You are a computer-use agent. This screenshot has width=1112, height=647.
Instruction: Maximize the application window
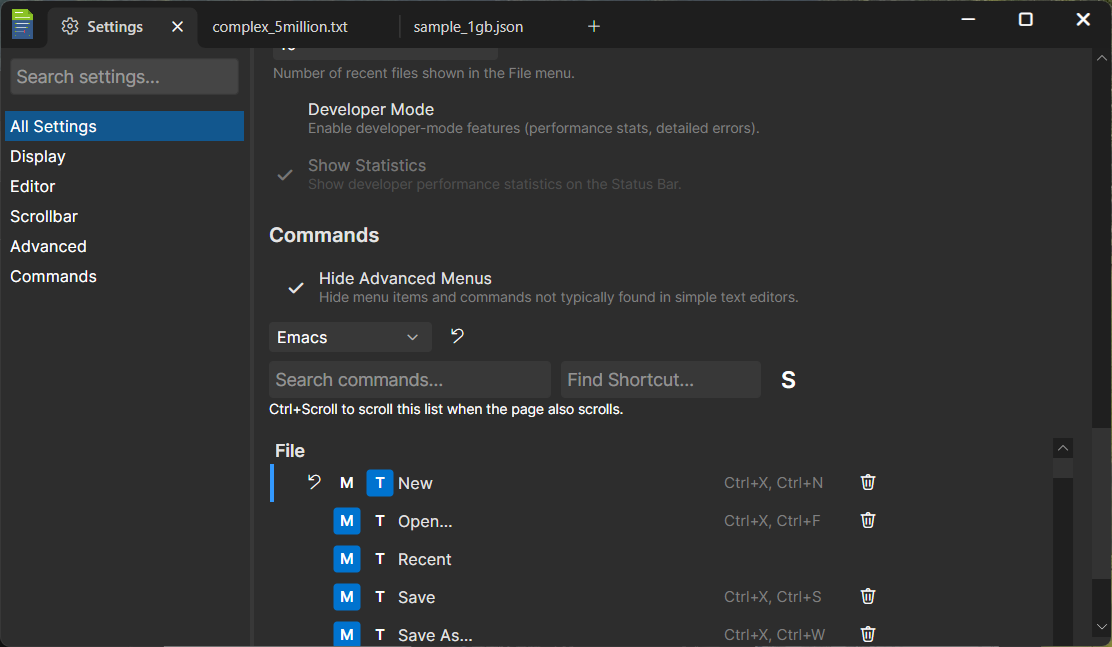pyautogui.click(x=1025, y=19)
